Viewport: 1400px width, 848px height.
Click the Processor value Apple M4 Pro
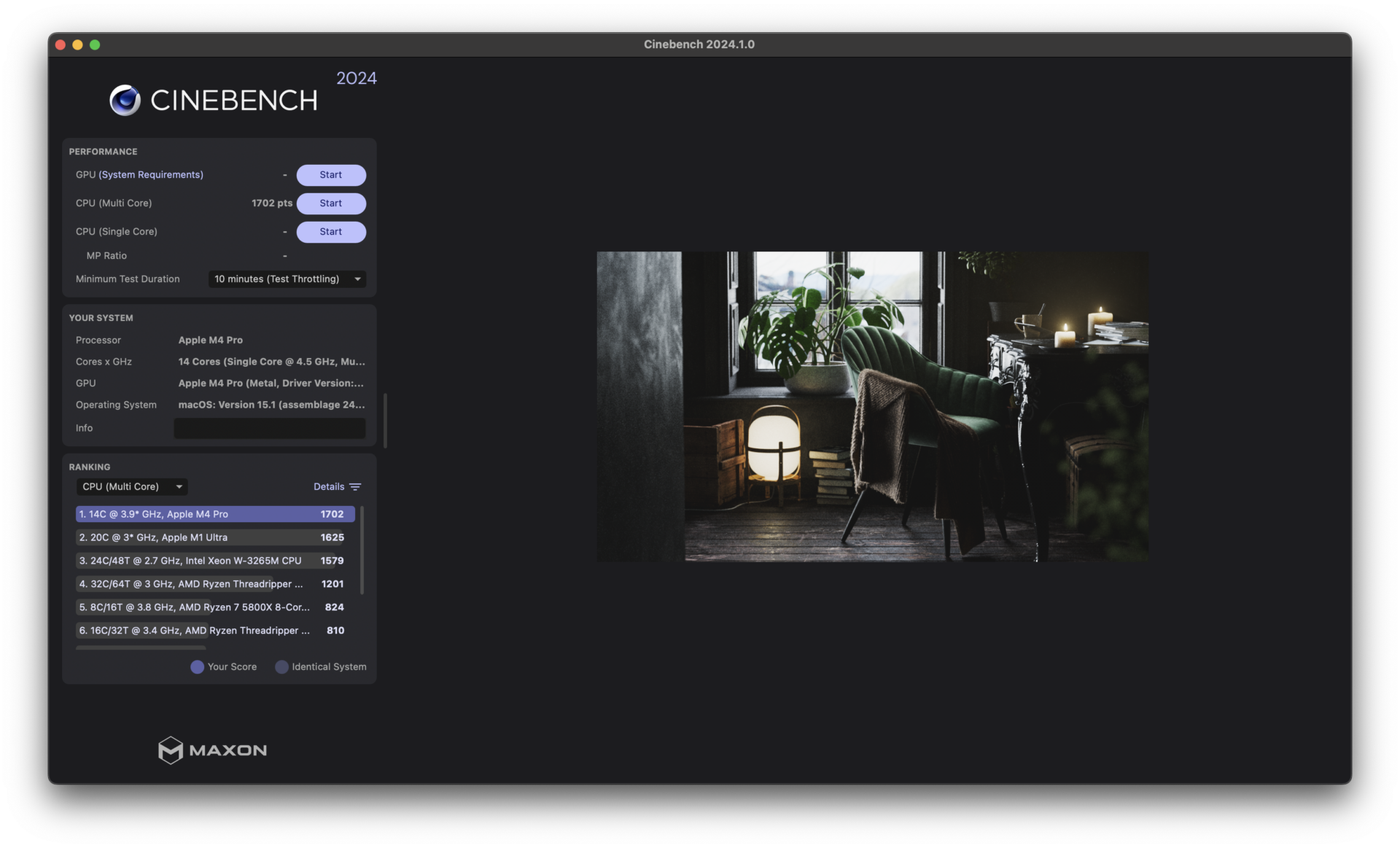pyautogui.click(x=211, y=341)
